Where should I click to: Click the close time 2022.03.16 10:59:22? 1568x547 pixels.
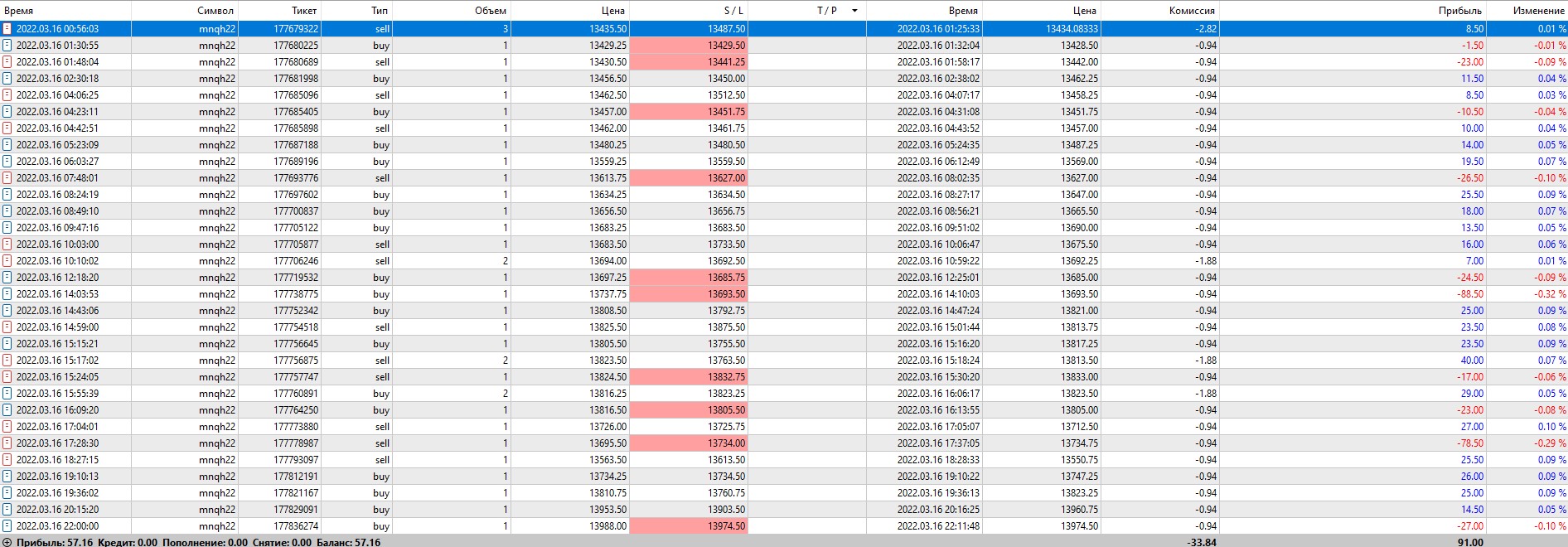coord(938,261)
